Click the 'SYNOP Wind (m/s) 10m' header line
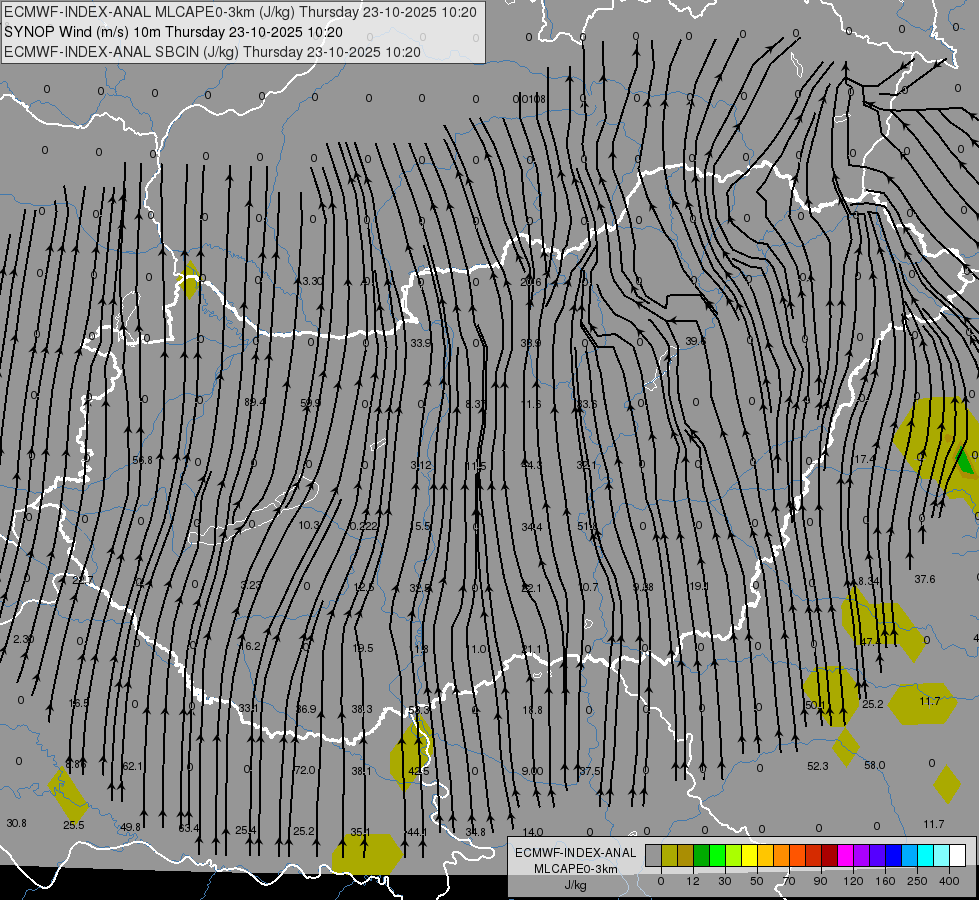This screenshot has width=979, height=900. (173, 32)
